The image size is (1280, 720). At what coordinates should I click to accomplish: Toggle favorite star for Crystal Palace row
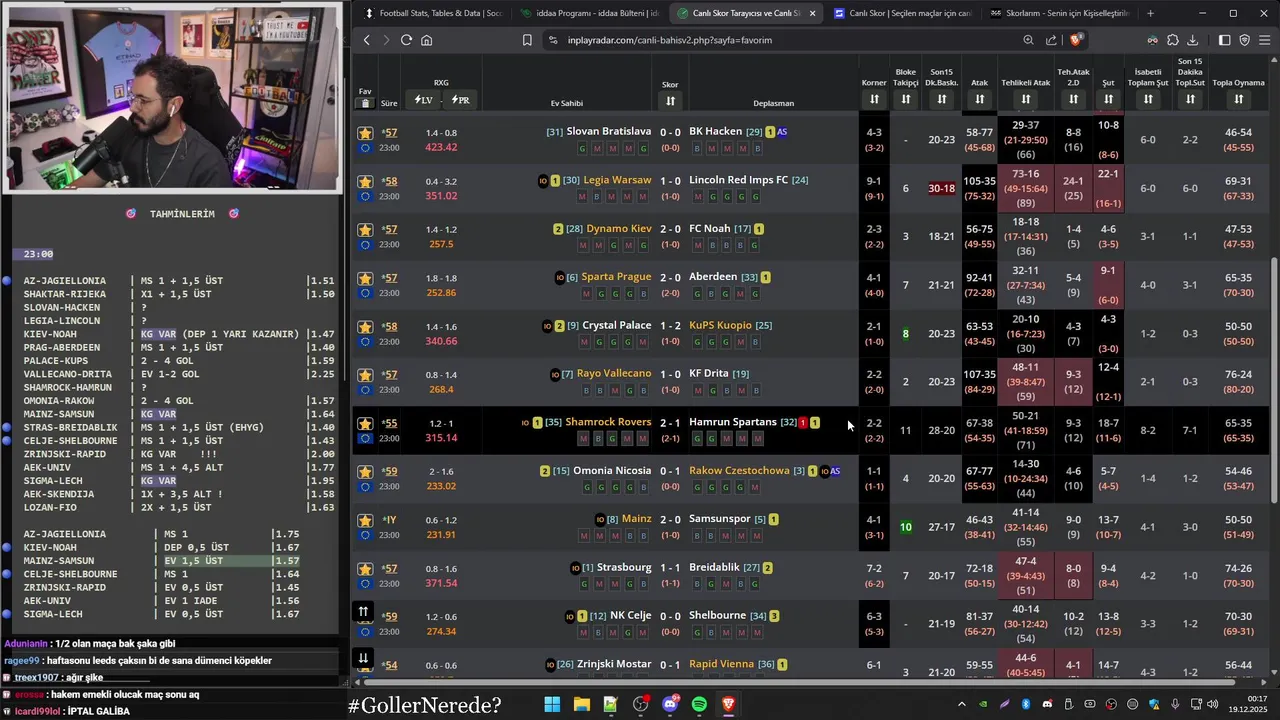tap(365, 327)
